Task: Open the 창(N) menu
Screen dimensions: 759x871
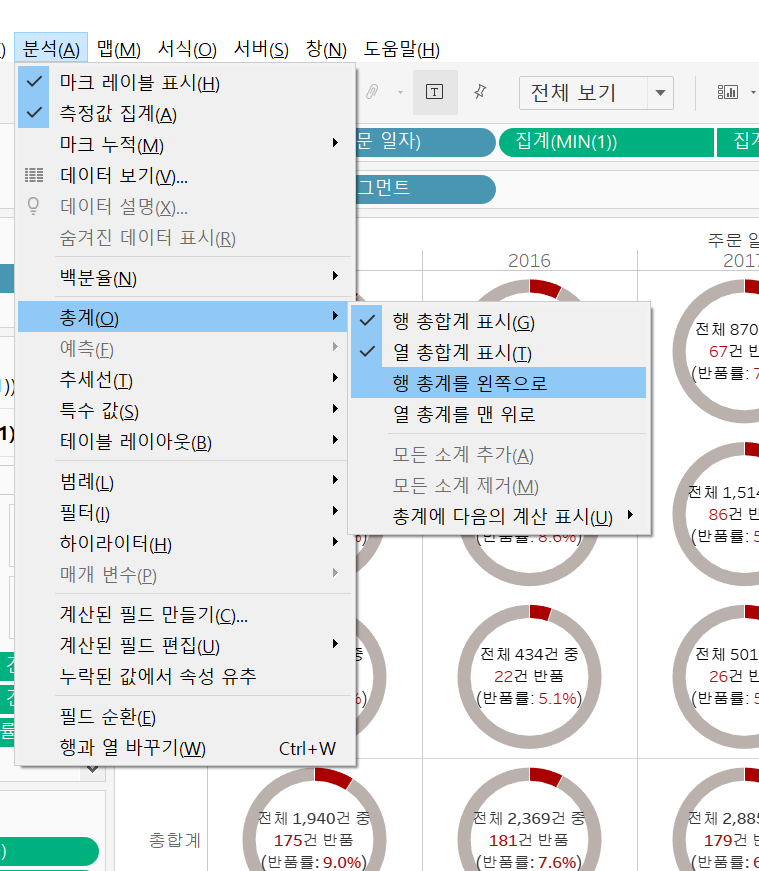Action: [x=326, y=49]
